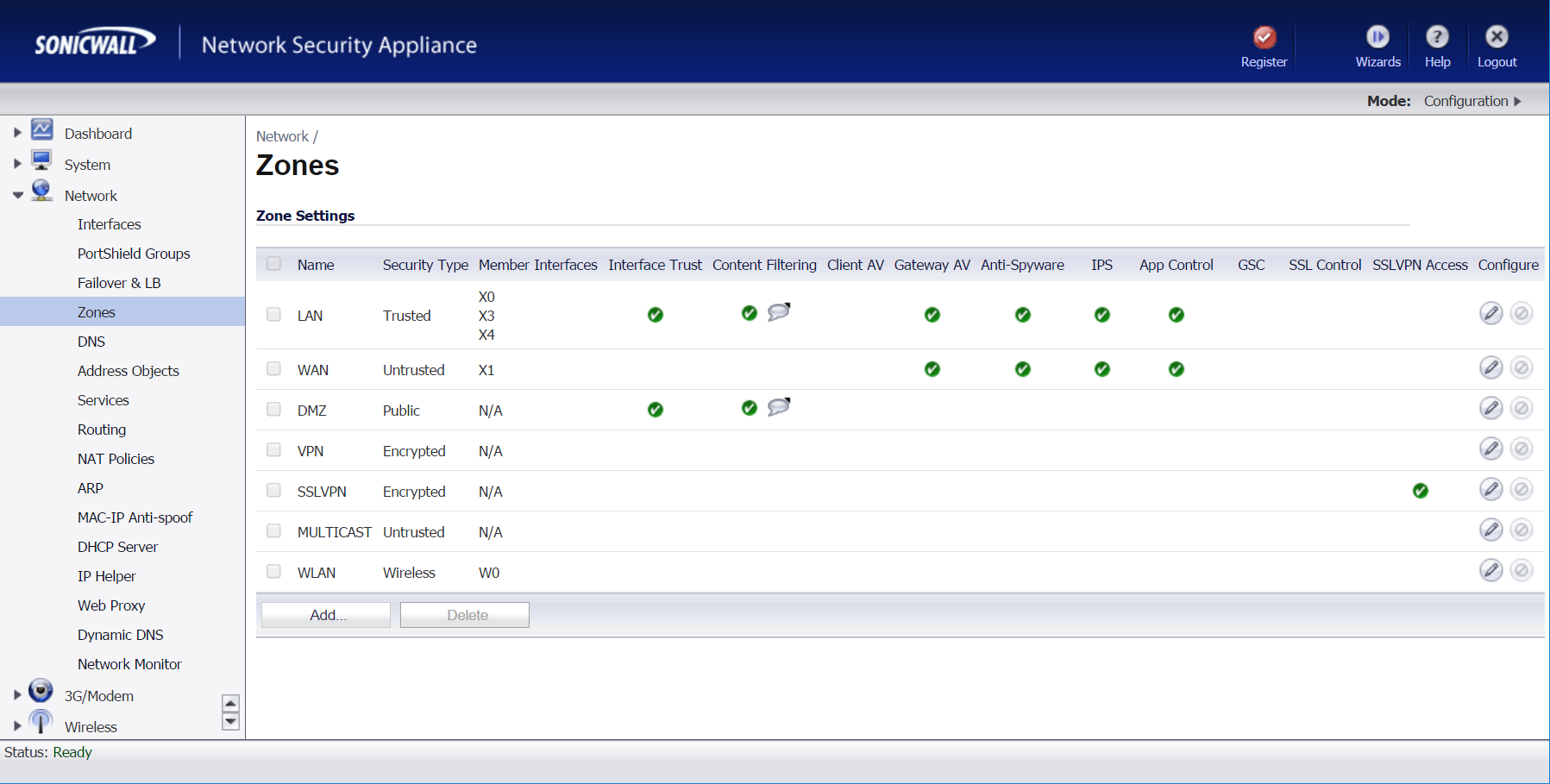This screenshot has width=1550, height=784.
Task: Expand the Dashboard section in the sidebar
Action: point(17,131)
